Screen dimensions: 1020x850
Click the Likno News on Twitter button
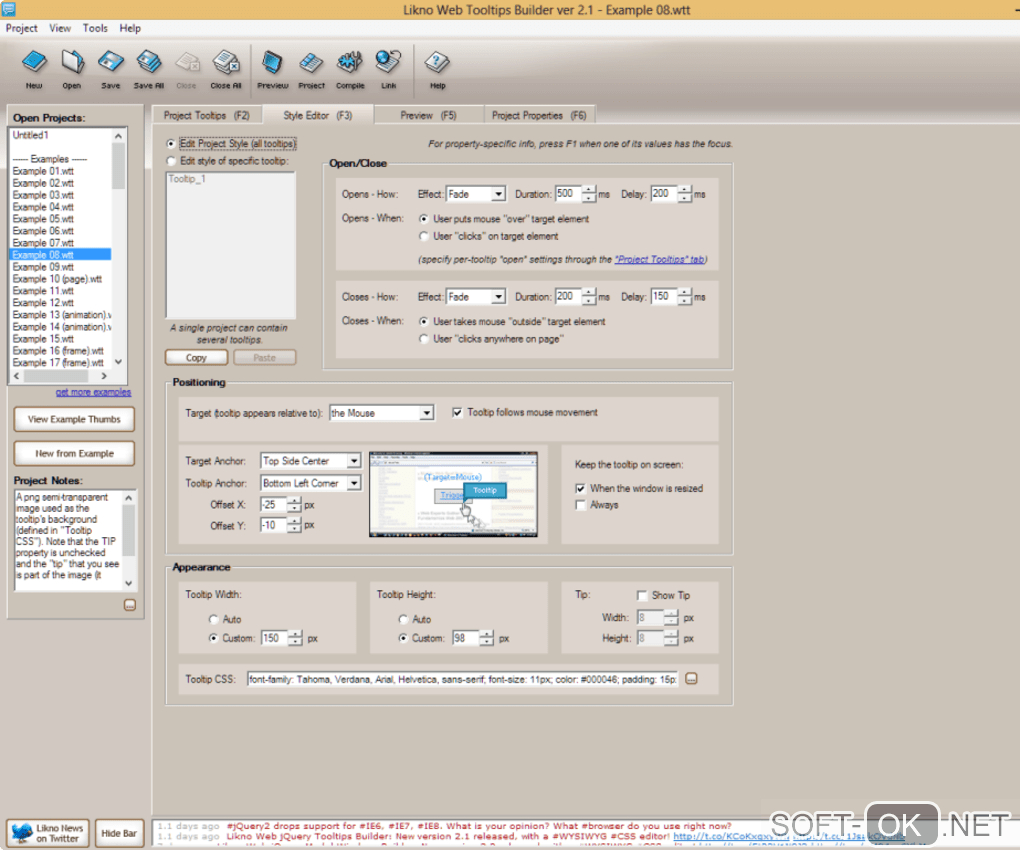tap(48, 833)
